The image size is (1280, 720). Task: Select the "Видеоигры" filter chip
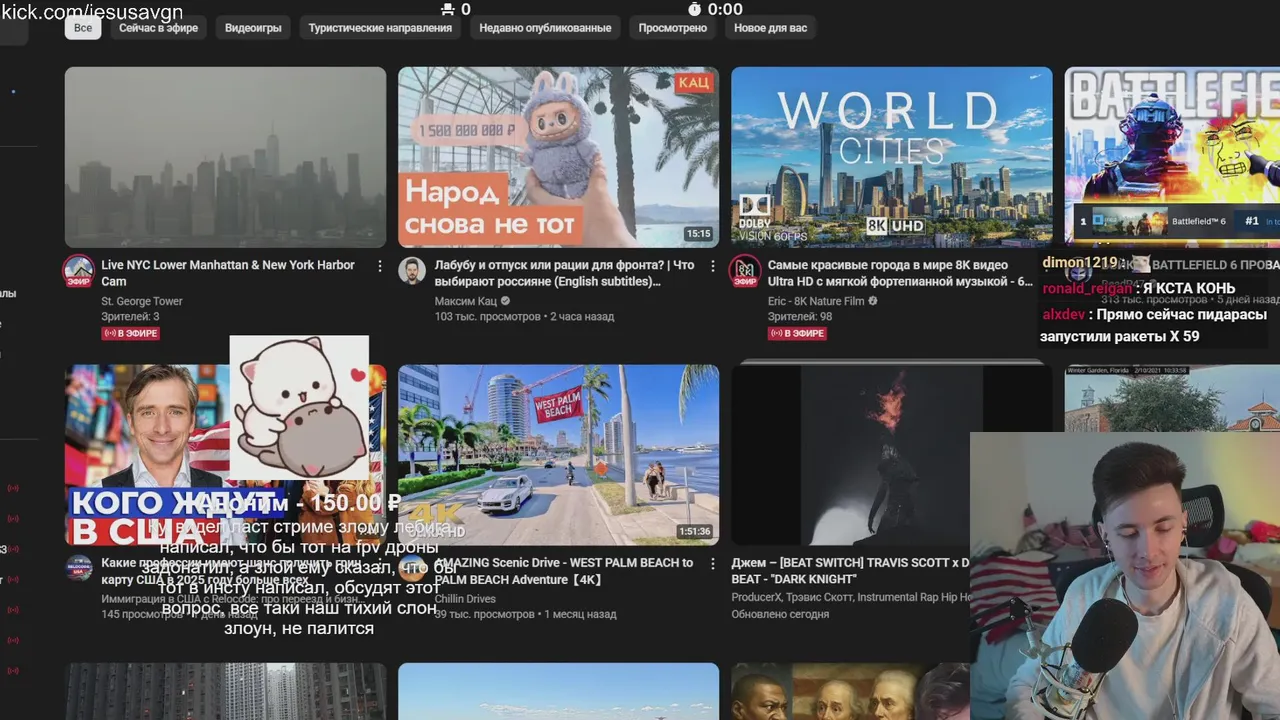pos(253,28)
